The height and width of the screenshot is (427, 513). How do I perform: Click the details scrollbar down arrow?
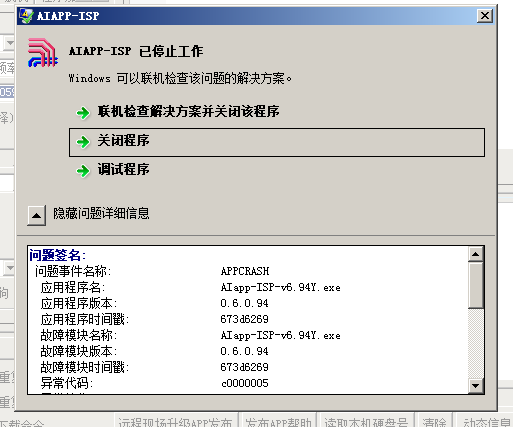(x=476, y=386)
